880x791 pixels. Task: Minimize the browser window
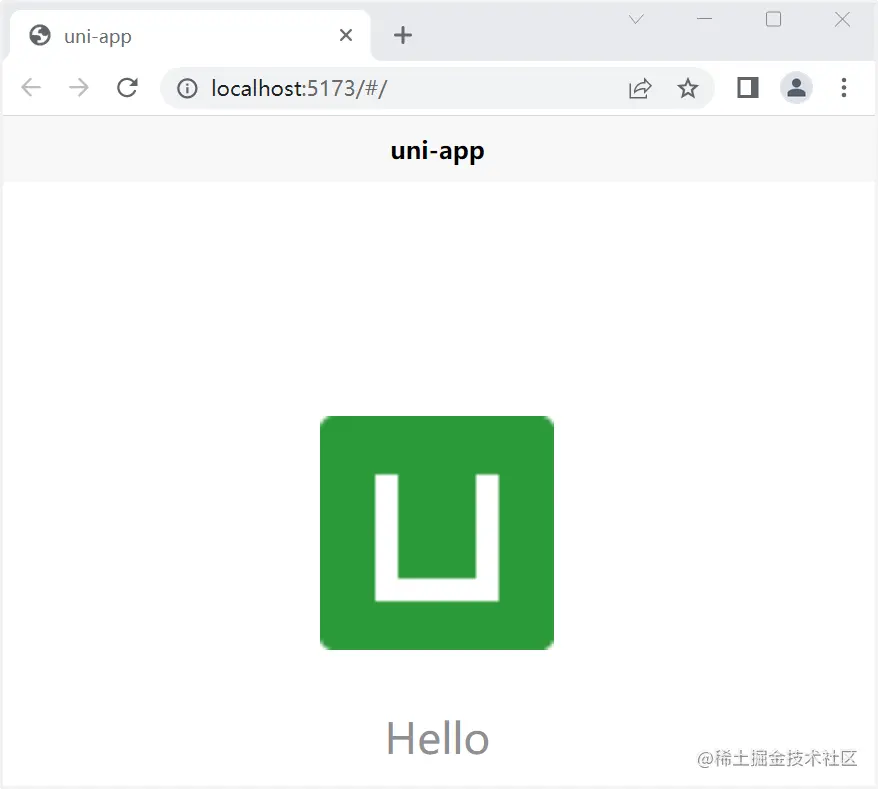(x=704, y=19)
